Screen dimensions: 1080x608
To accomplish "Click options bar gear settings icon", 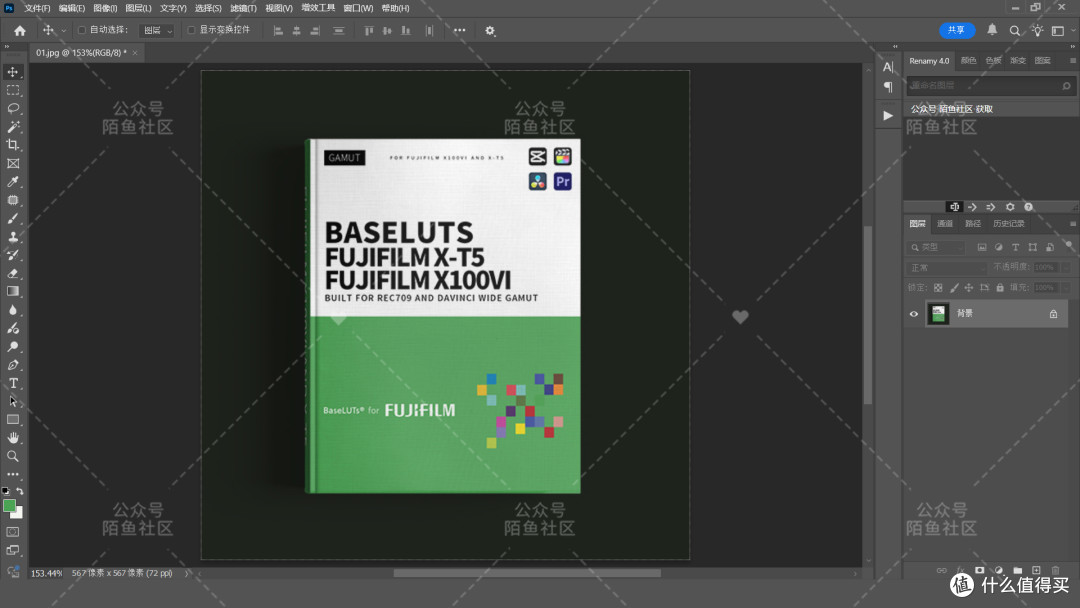I will point(490,30).
